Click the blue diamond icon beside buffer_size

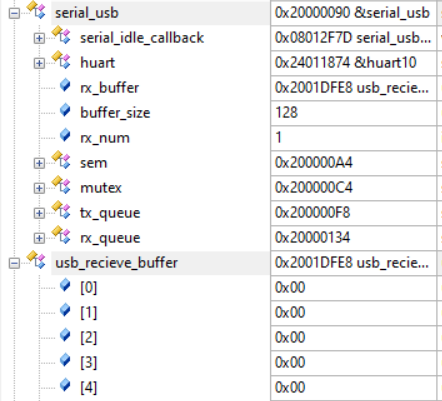(x=65, y=110)
